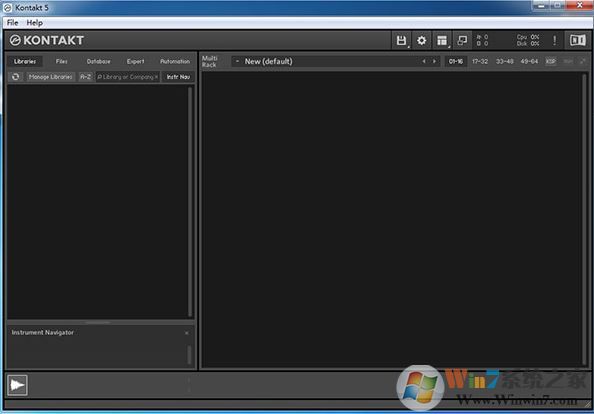Click the KONTAKT logo in header
The width and height of the screenshot is (594, 414).
[47, 40]
